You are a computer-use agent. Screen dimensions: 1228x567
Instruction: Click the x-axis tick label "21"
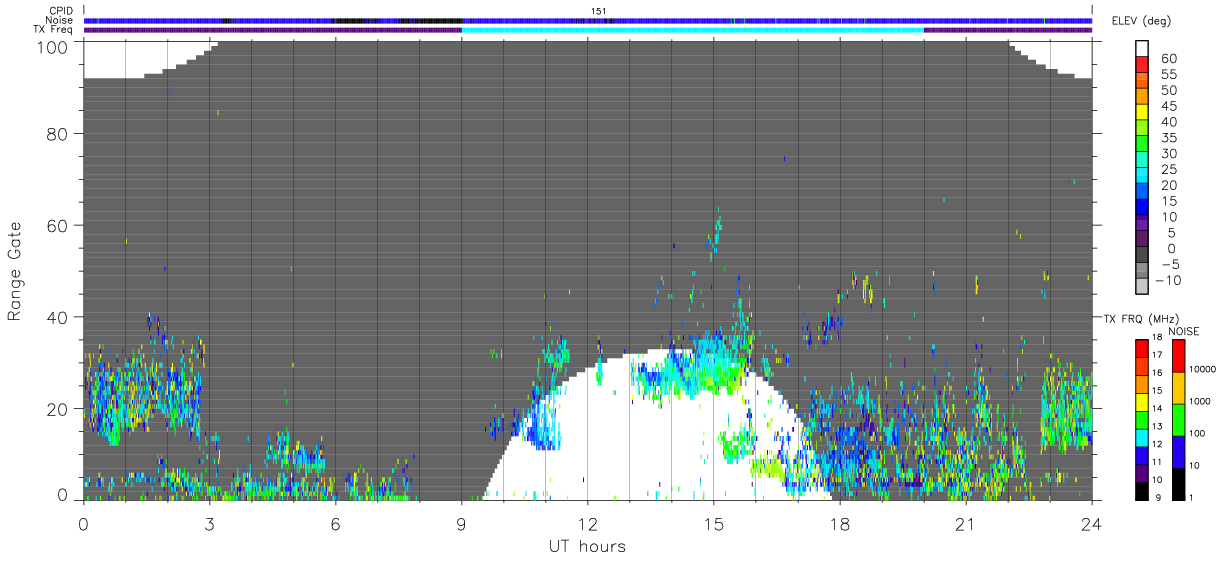965,525
